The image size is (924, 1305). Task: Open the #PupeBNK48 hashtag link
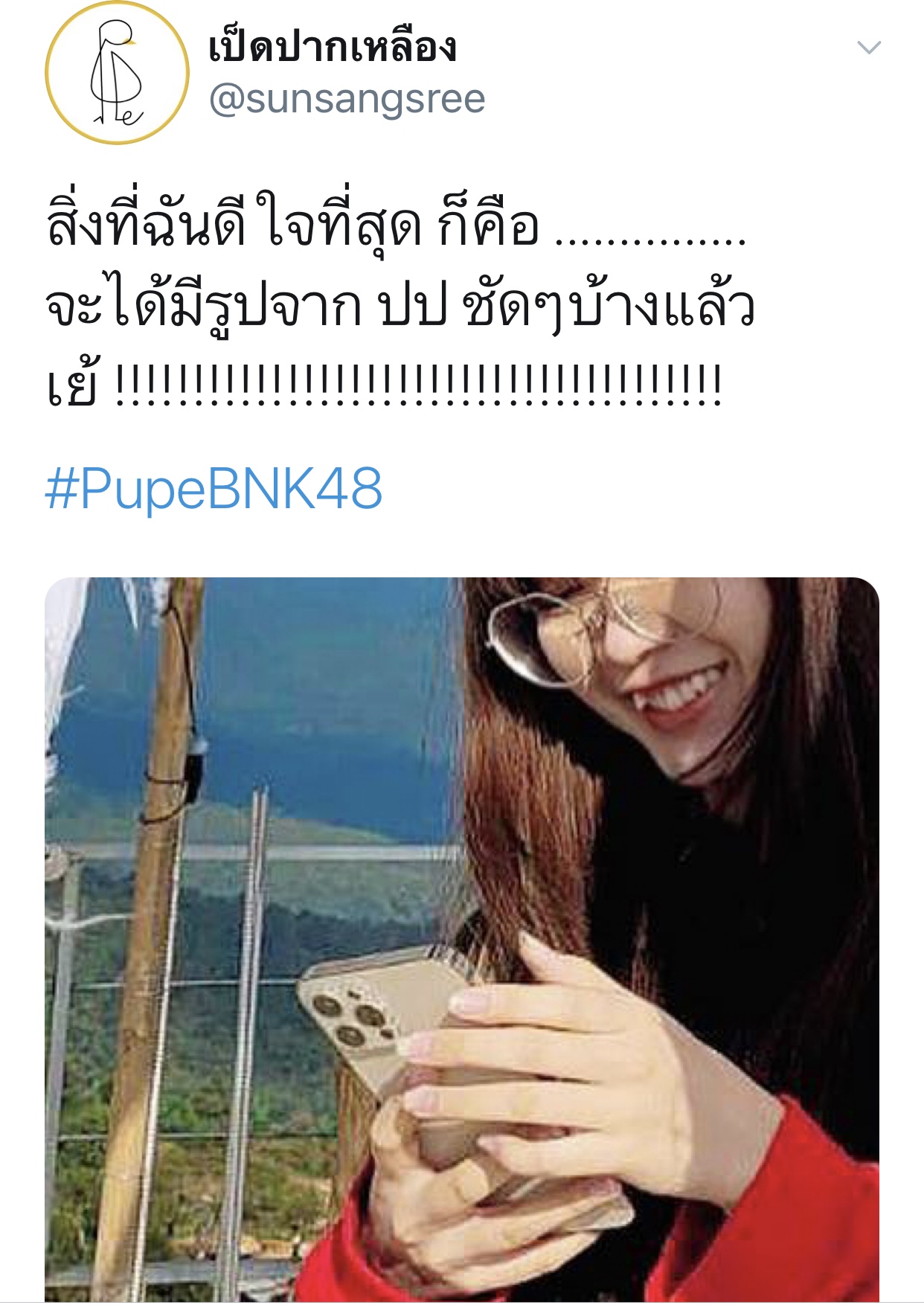coord(214,489)
